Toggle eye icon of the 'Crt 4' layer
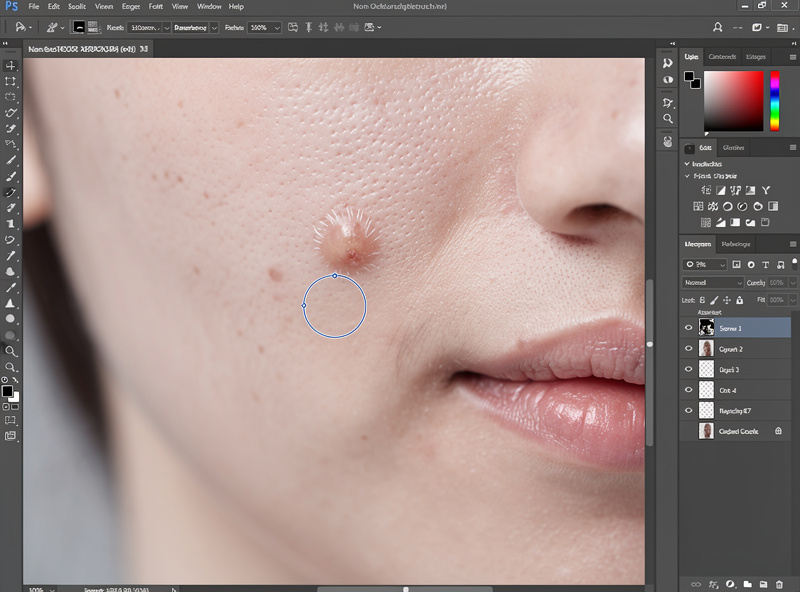Viewport: 800px width, 592px height. coord(688,390)
